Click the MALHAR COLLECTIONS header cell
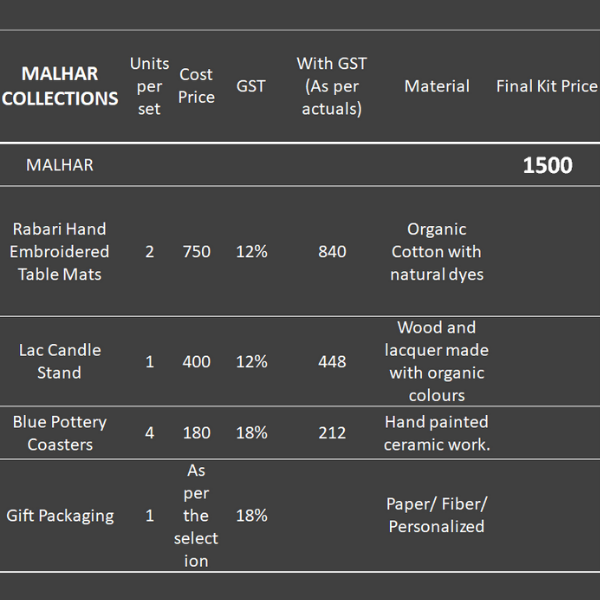 click(x=60, y=86)
